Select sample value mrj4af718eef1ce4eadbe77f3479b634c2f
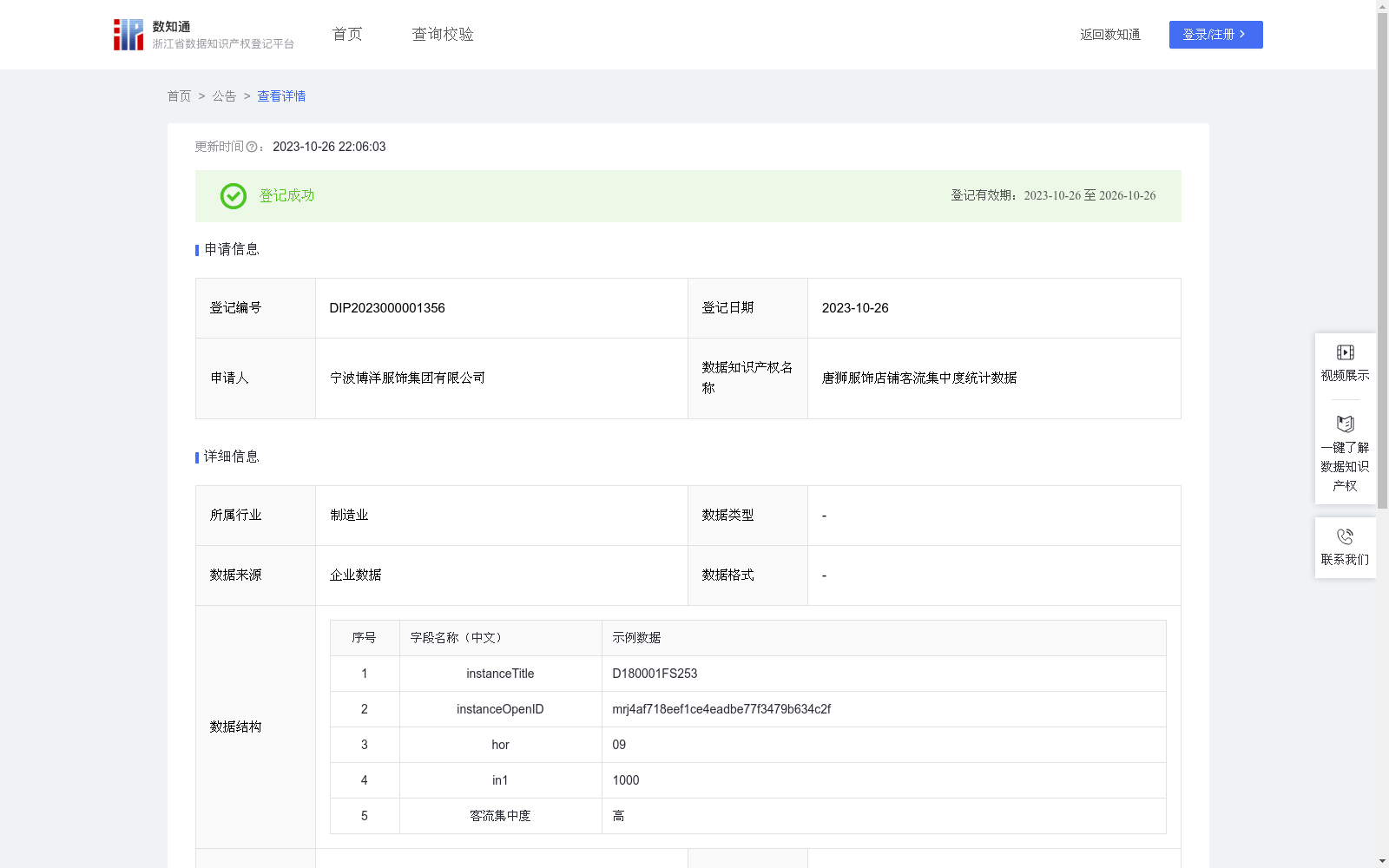This screenshot has width=1389, height=868. click(721, 709)
